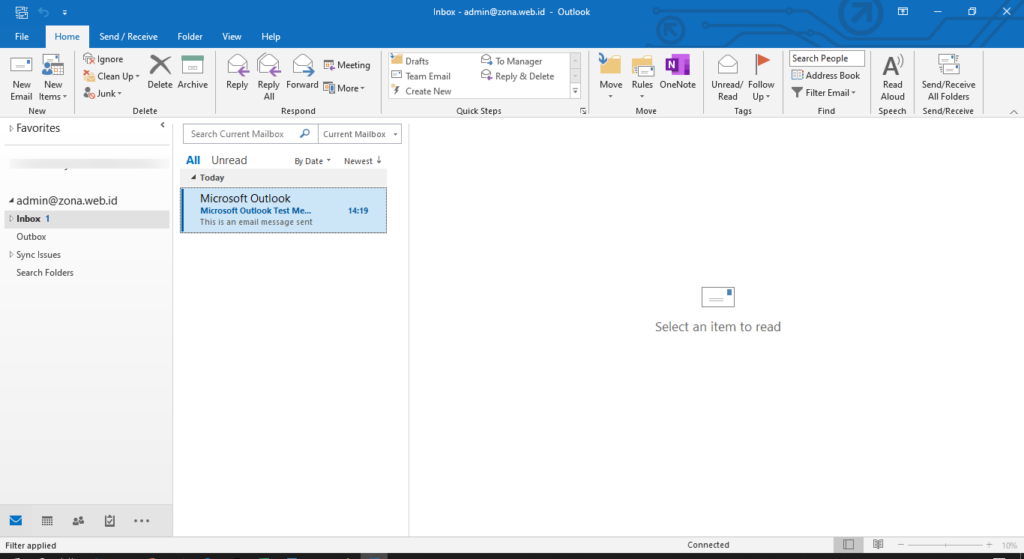This screenshot has height=559, width=1024.
Task: Open the Current Mailbox dropdown
Action: [x=360, y=134]
